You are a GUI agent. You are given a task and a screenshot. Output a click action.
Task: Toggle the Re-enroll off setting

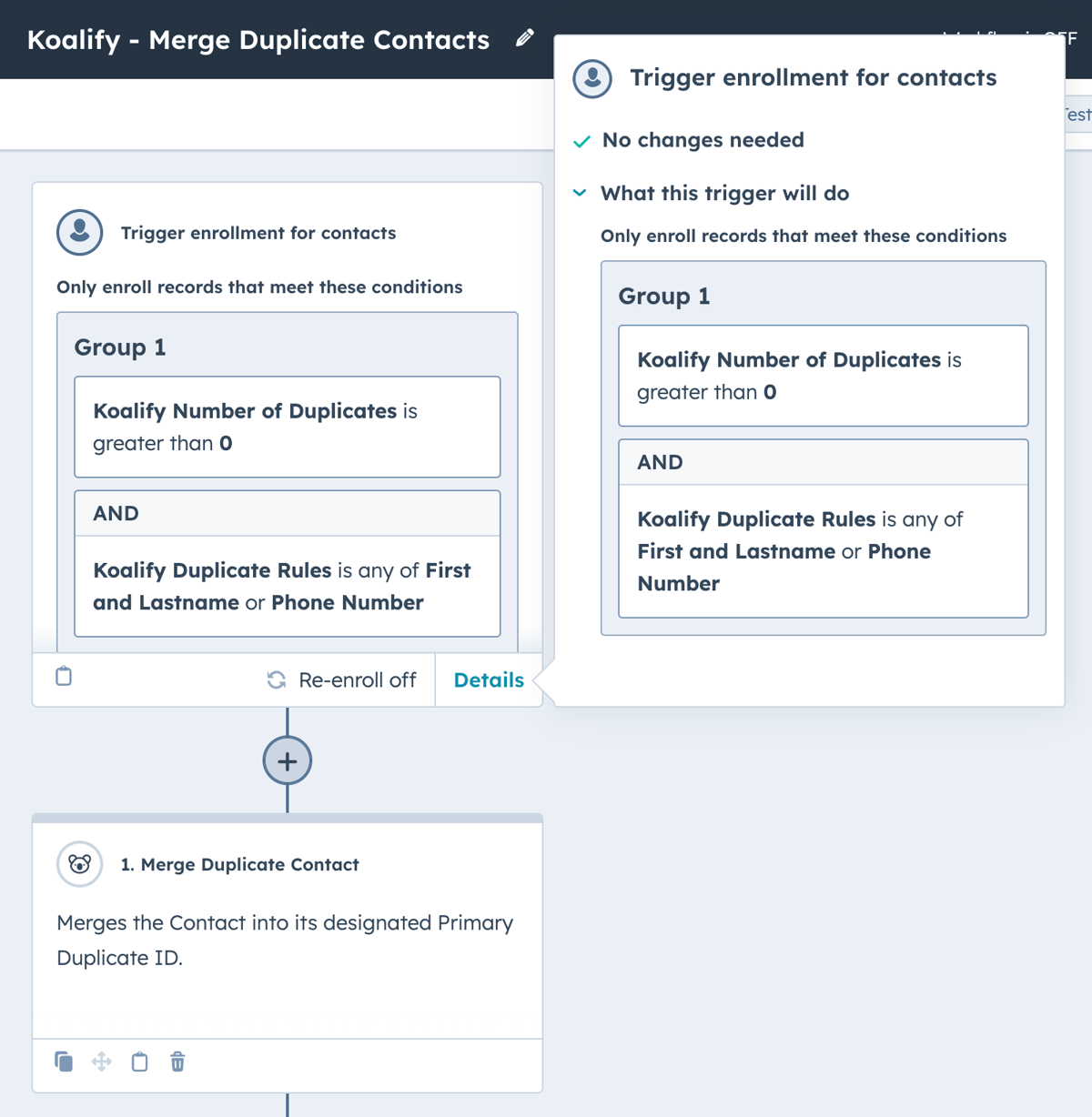[341, 679]
